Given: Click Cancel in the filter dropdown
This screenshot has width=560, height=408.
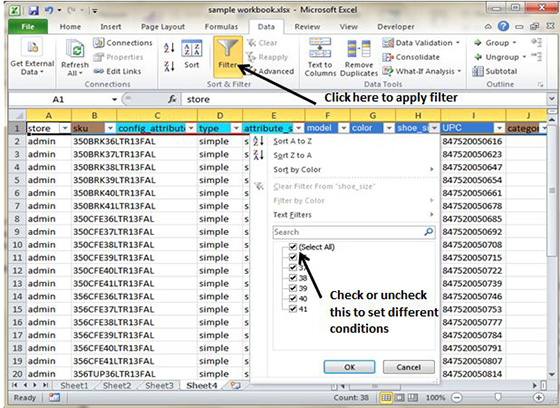Looking at the screenshot, I should (x=409, y=367).
